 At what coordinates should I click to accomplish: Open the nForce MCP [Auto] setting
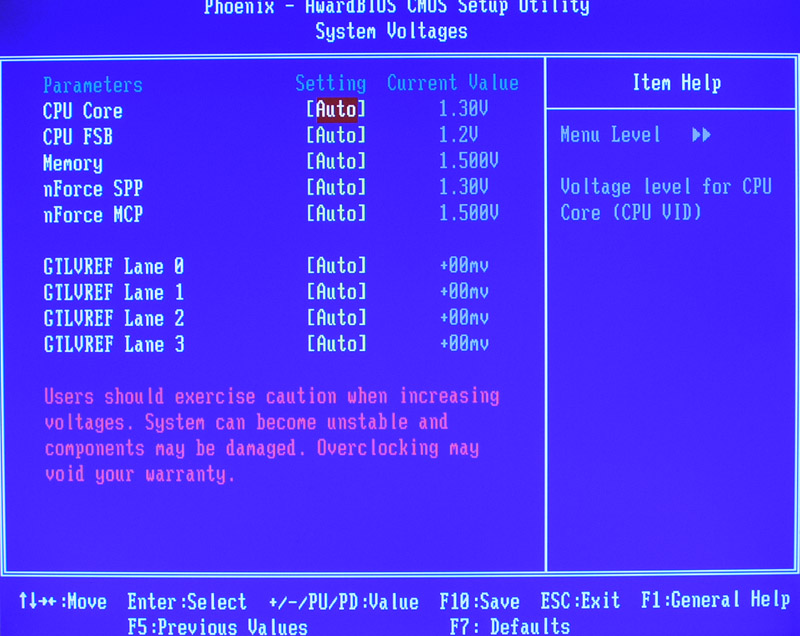pos(336,213)
